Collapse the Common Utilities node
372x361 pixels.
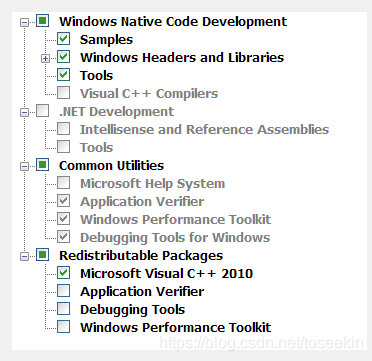pos(24,167)
